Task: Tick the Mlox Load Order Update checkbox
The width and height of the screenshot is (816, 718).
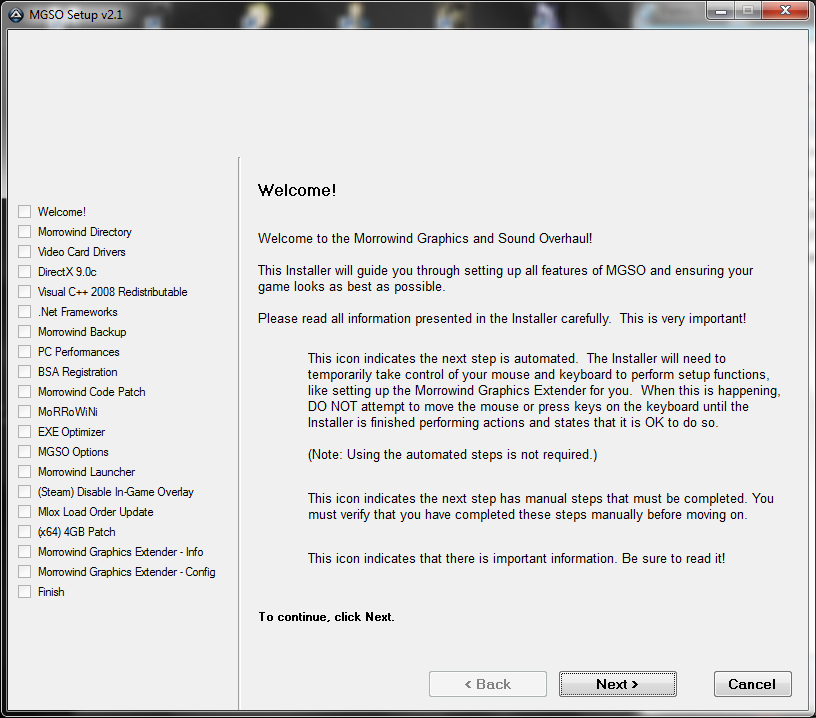Action: click(25, 512)
